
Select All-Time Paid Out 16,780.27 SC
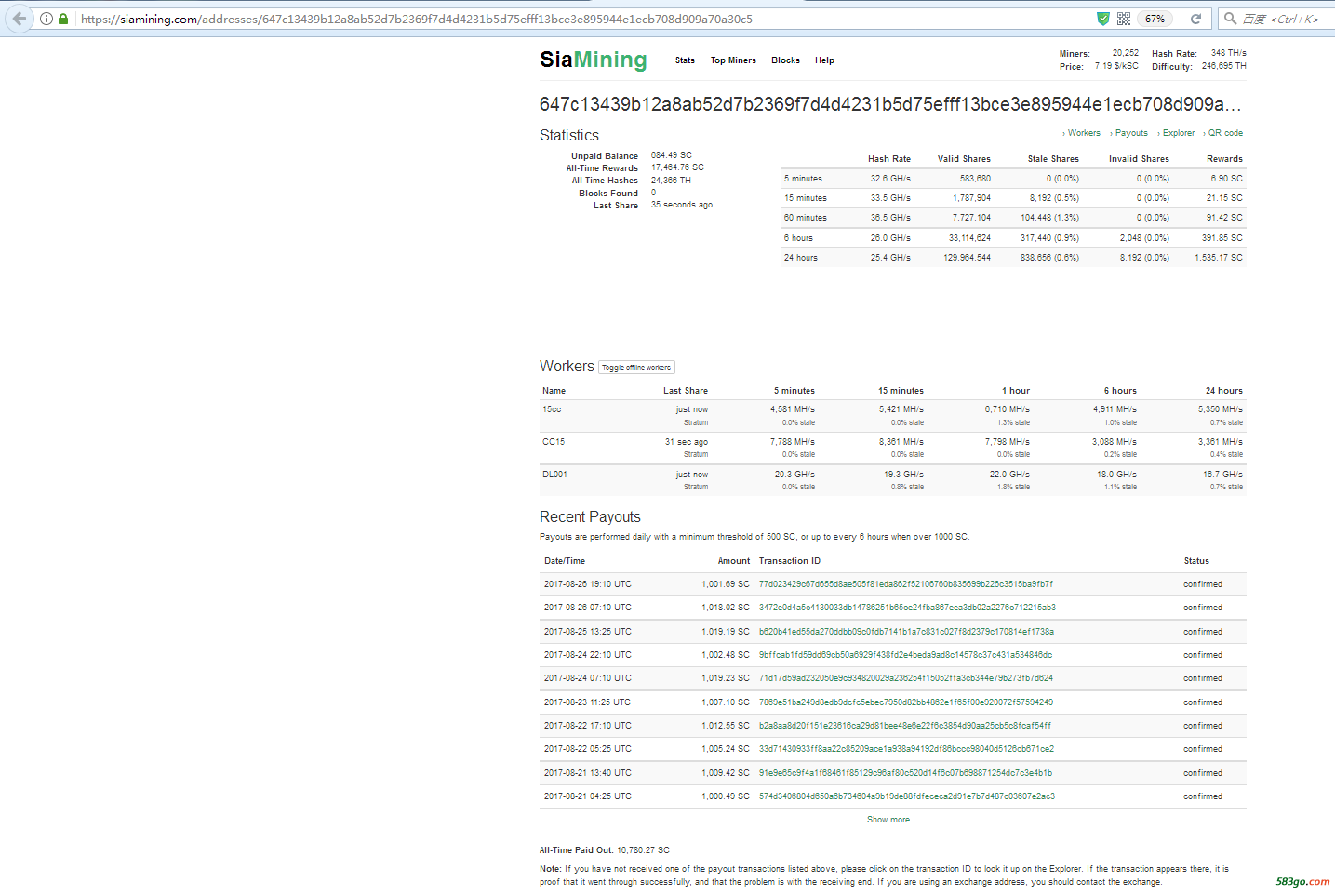(x=643, y=850)
